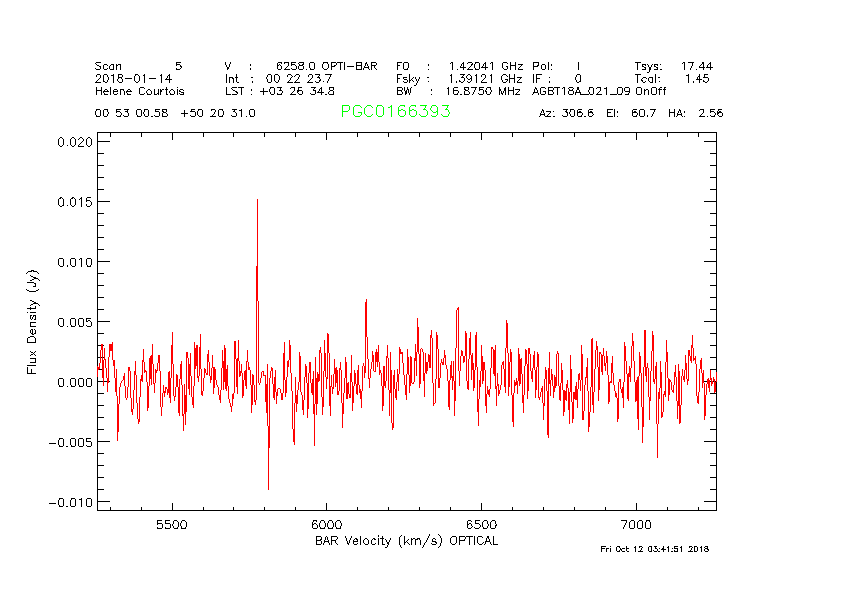Click the observation date 2018-01-14
Screen dimensions: 842x595
coord(133,78)
